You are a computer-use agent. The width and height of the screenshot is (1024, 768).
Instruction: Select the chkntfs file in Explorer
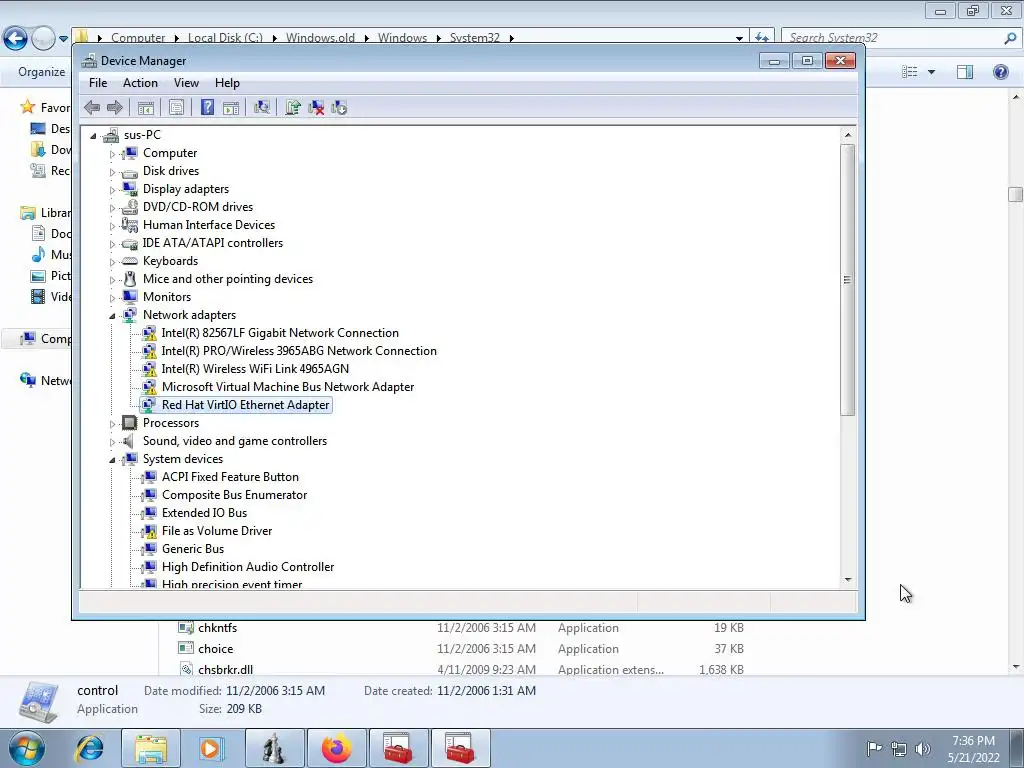click(x=217, y=628)
